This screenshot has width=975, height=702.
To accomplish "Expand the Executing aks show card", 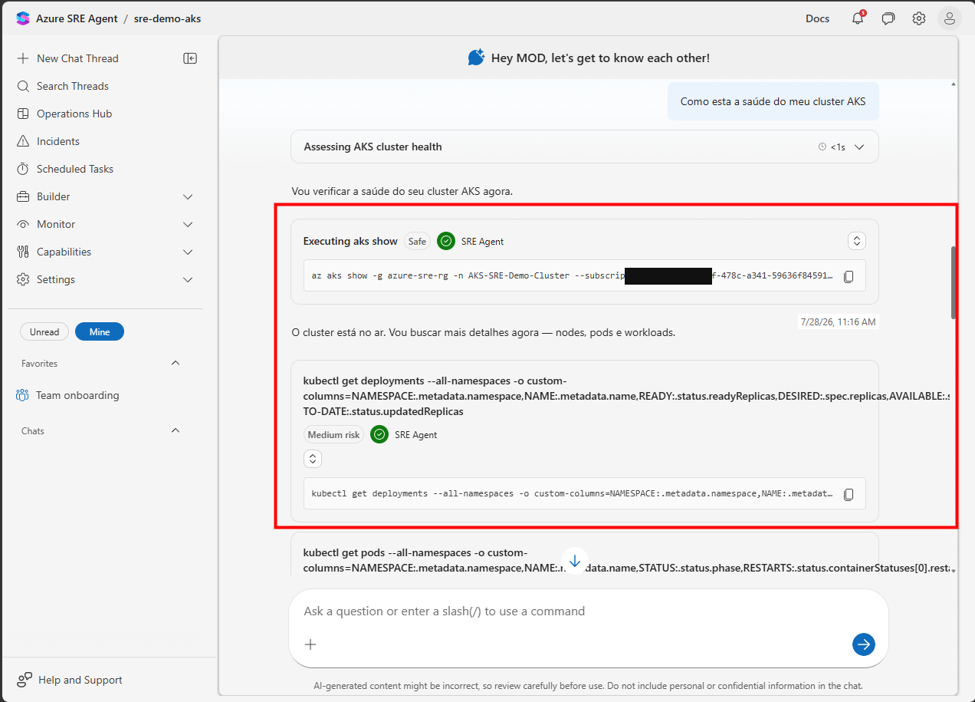I will click(856, 241).
